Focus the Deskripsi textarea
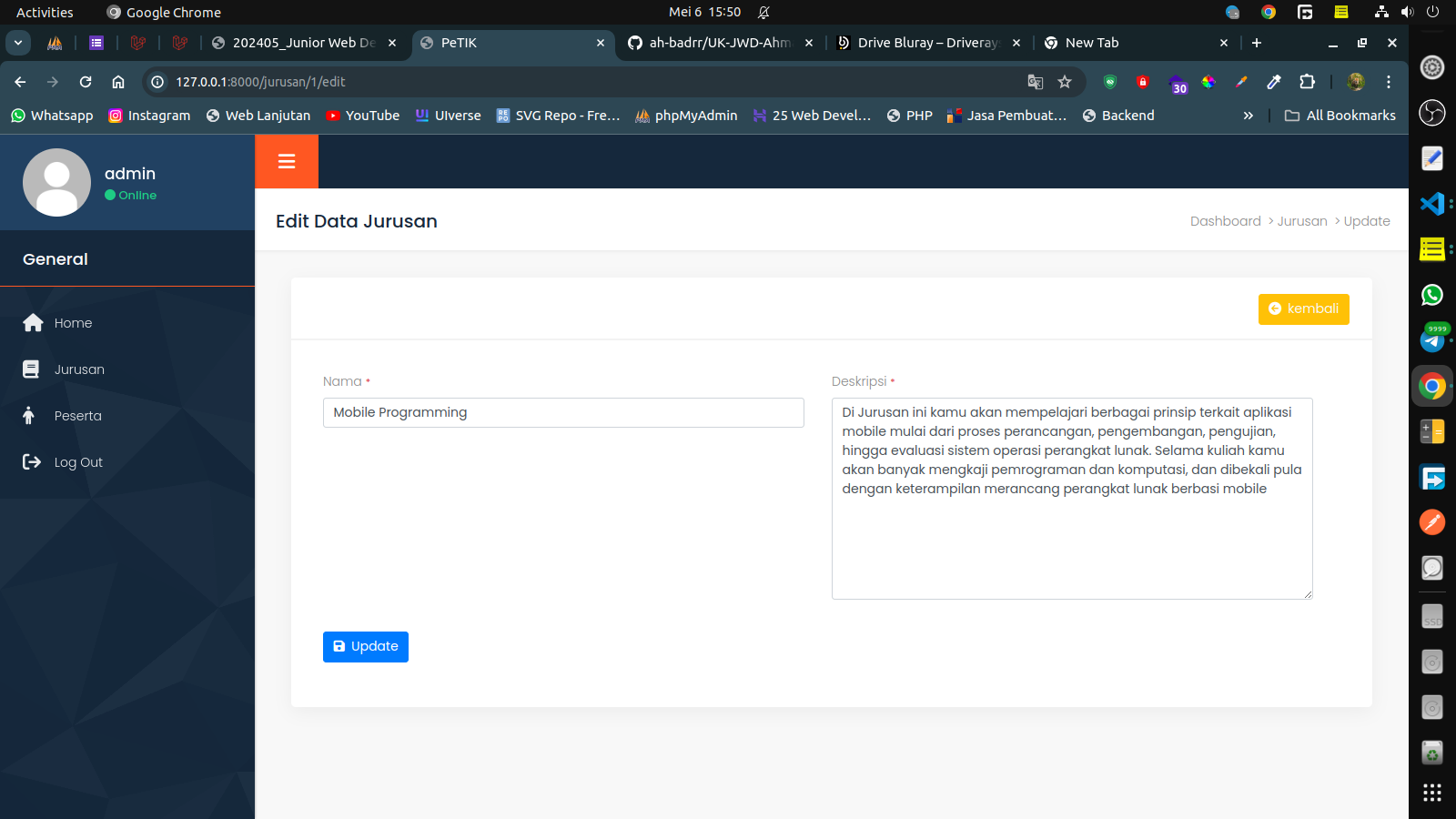 pyautogui.click(x=1072, y=499)
